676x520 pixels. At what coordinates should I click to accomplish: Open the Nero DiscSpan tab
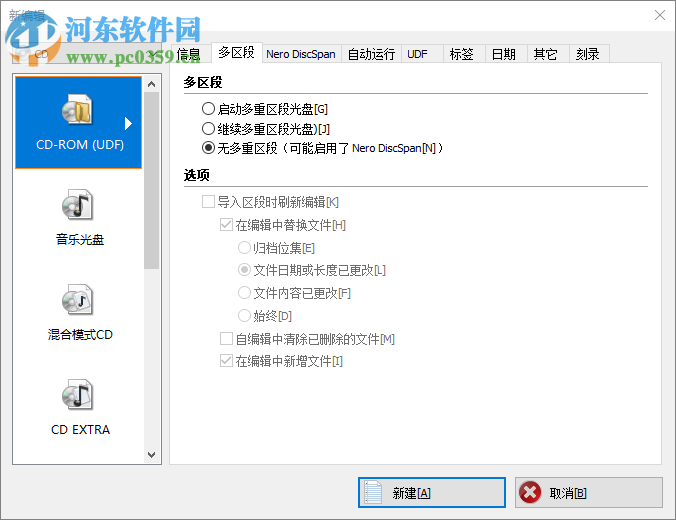[301, 54]
